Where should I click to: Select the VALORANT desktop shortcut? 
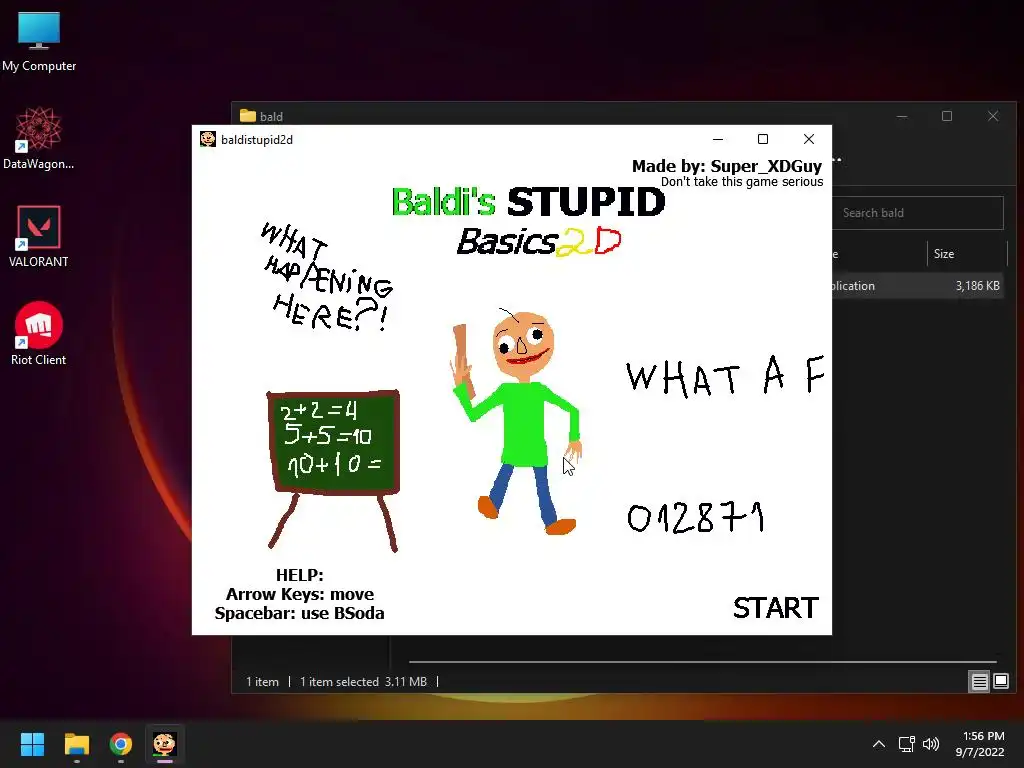point(39,236)
